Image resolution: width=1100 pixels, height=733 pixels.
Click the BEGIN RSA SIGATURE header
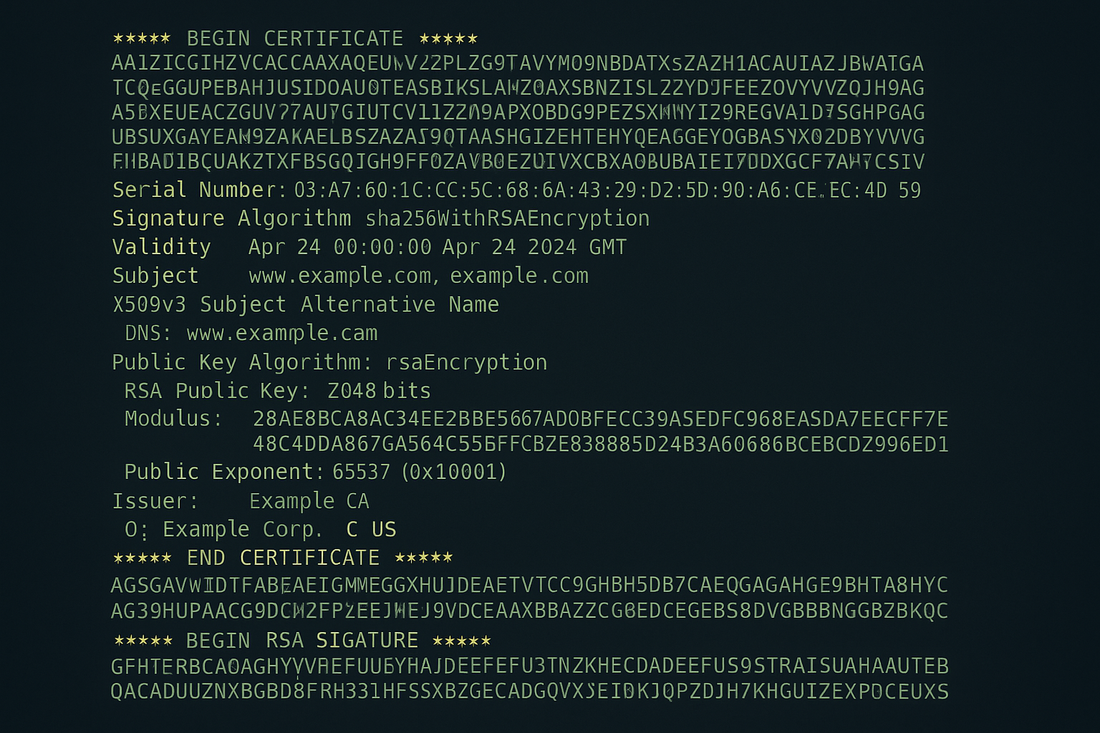click(x=302, y=640)
